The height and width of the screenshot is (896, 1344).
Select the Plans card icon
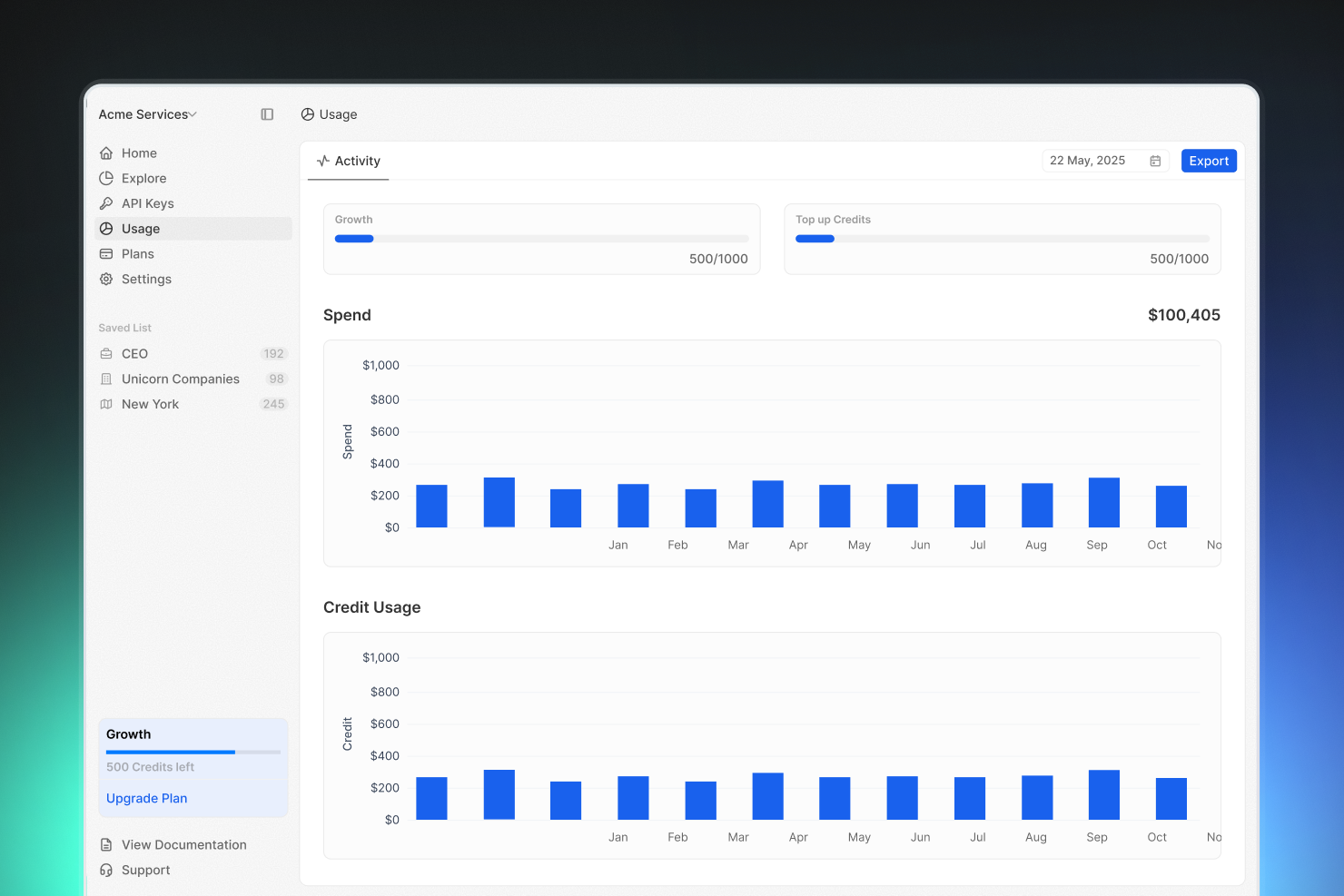click(106, 254)
